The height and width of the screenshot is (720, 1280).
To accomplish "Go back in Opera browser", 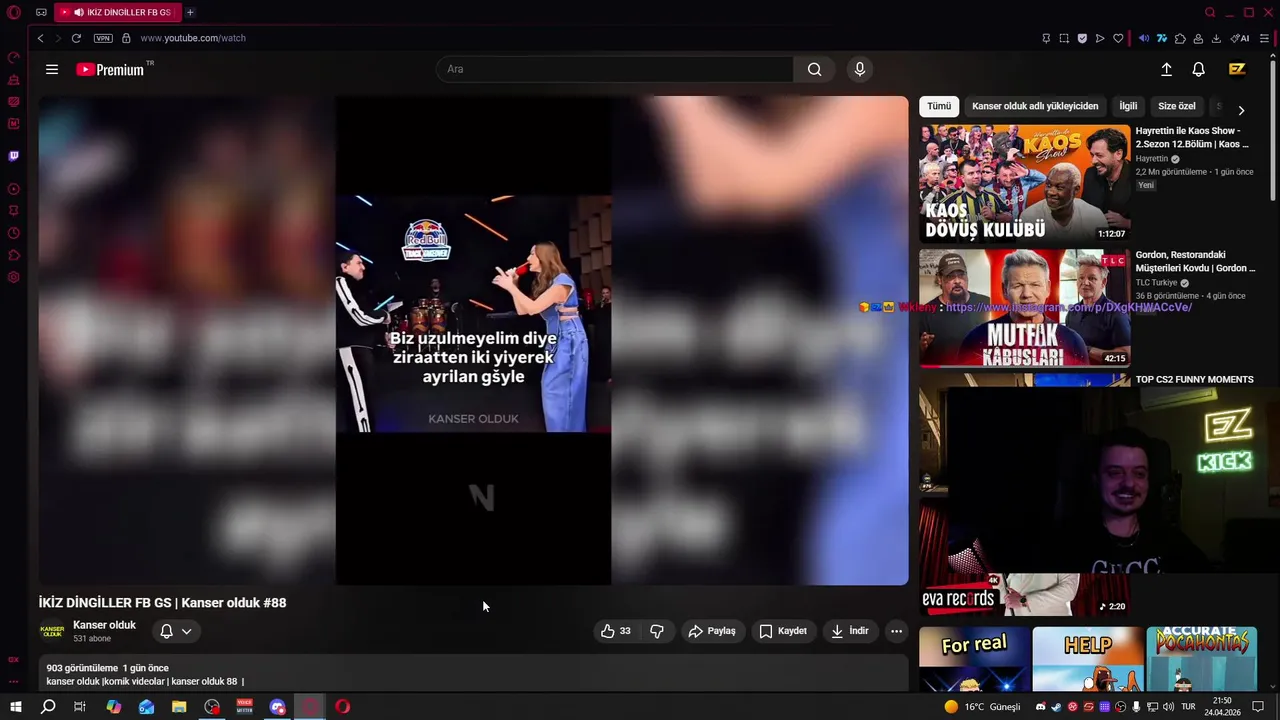I will (x=40, y=38).
